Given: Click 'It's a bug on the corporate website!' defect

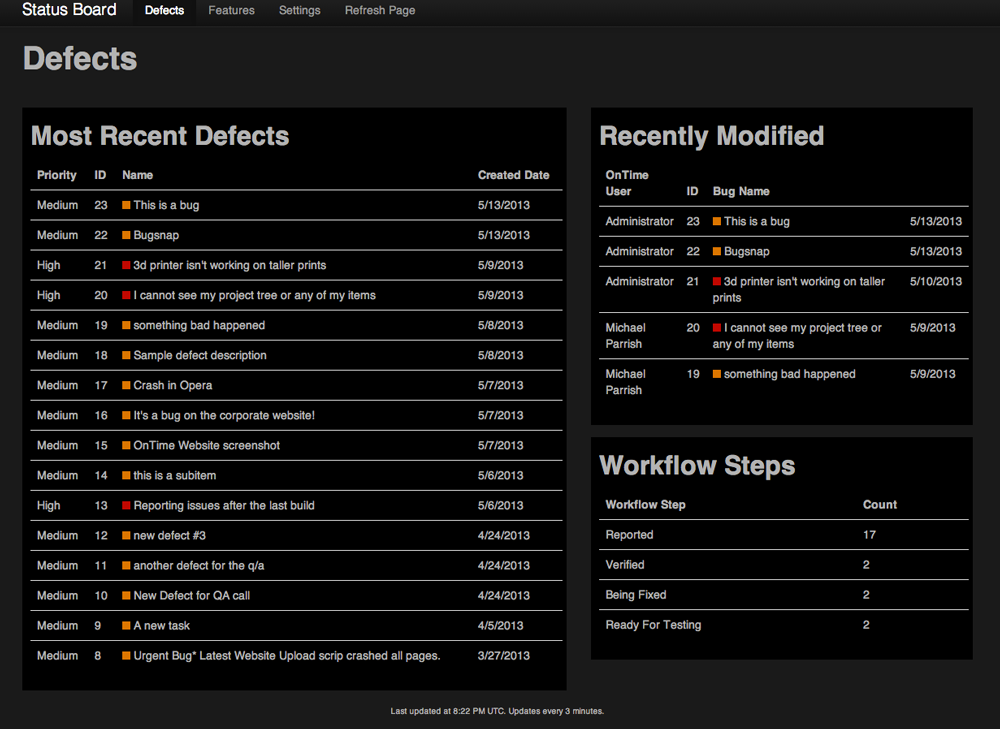Looking at the screenshot, I should (x=224, y=415).
